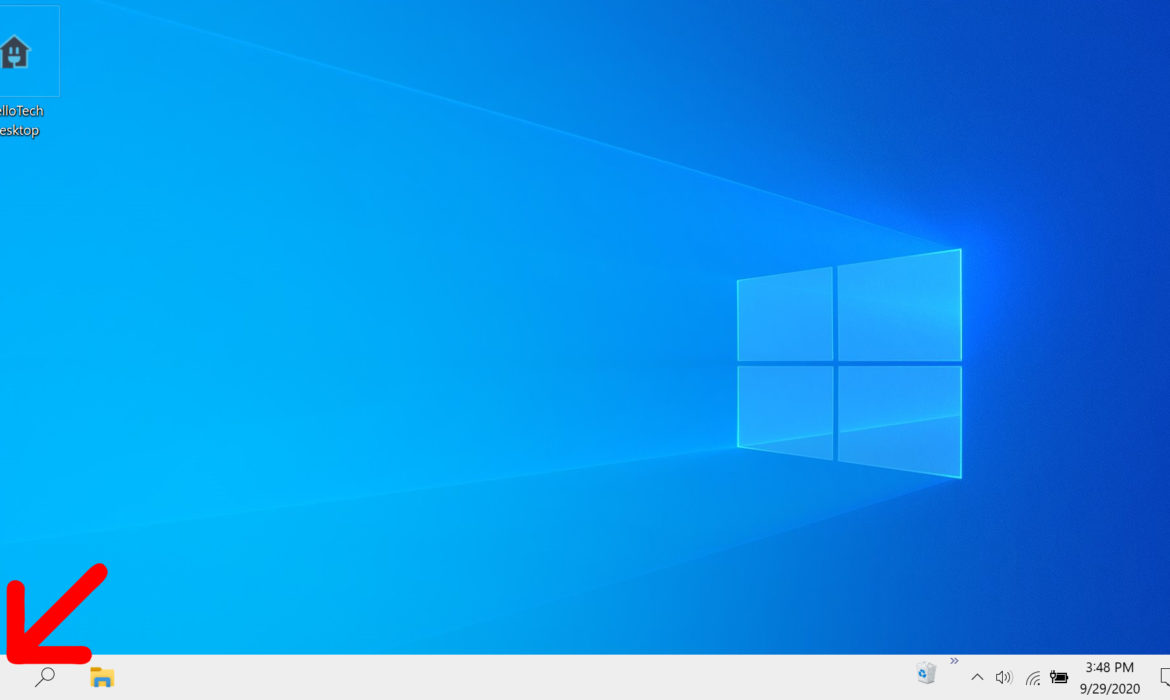Click the 9/29/2020 date in the tray

1111,688
